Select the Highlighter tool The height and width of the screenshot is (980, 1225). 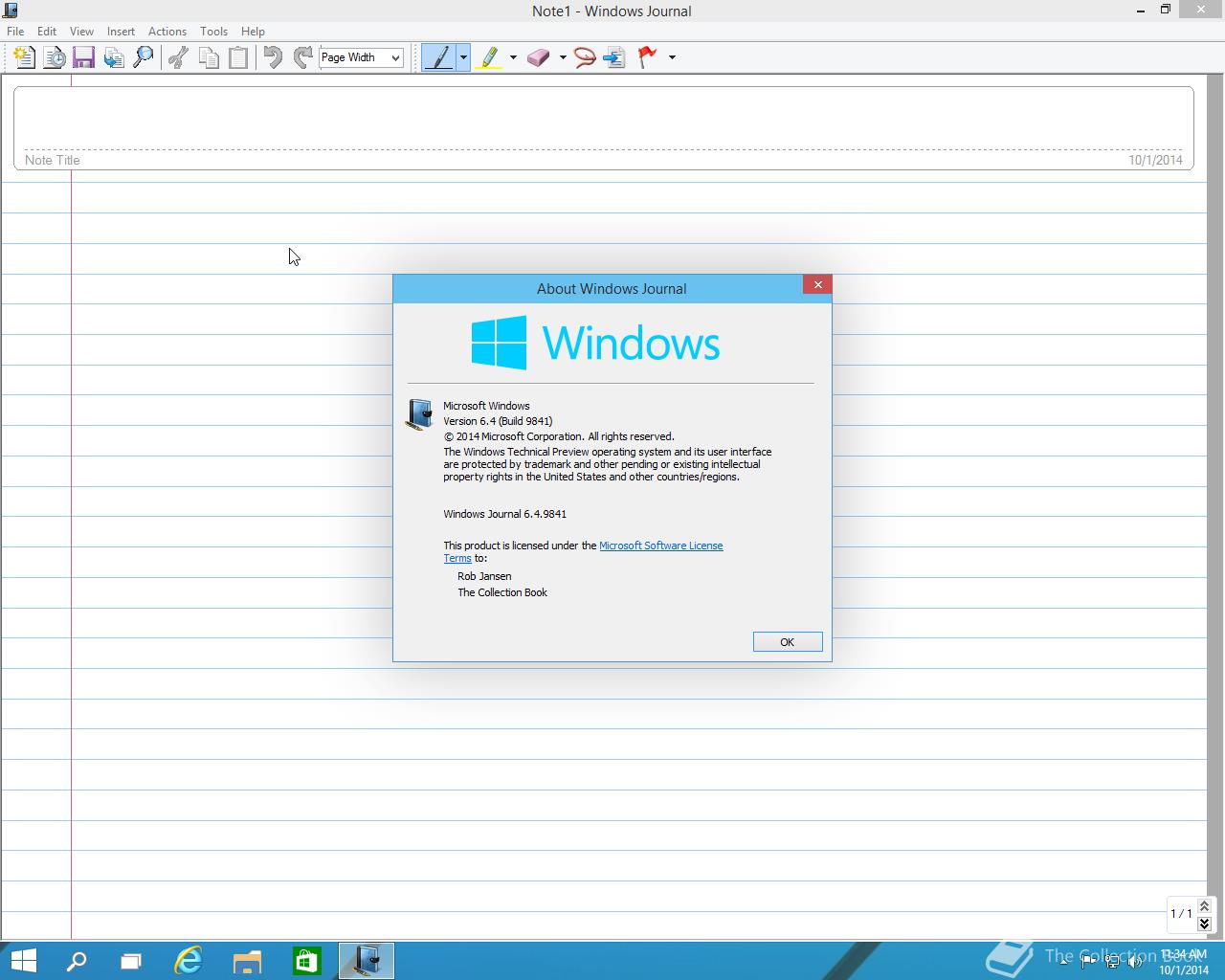click(x=490, y=57)
